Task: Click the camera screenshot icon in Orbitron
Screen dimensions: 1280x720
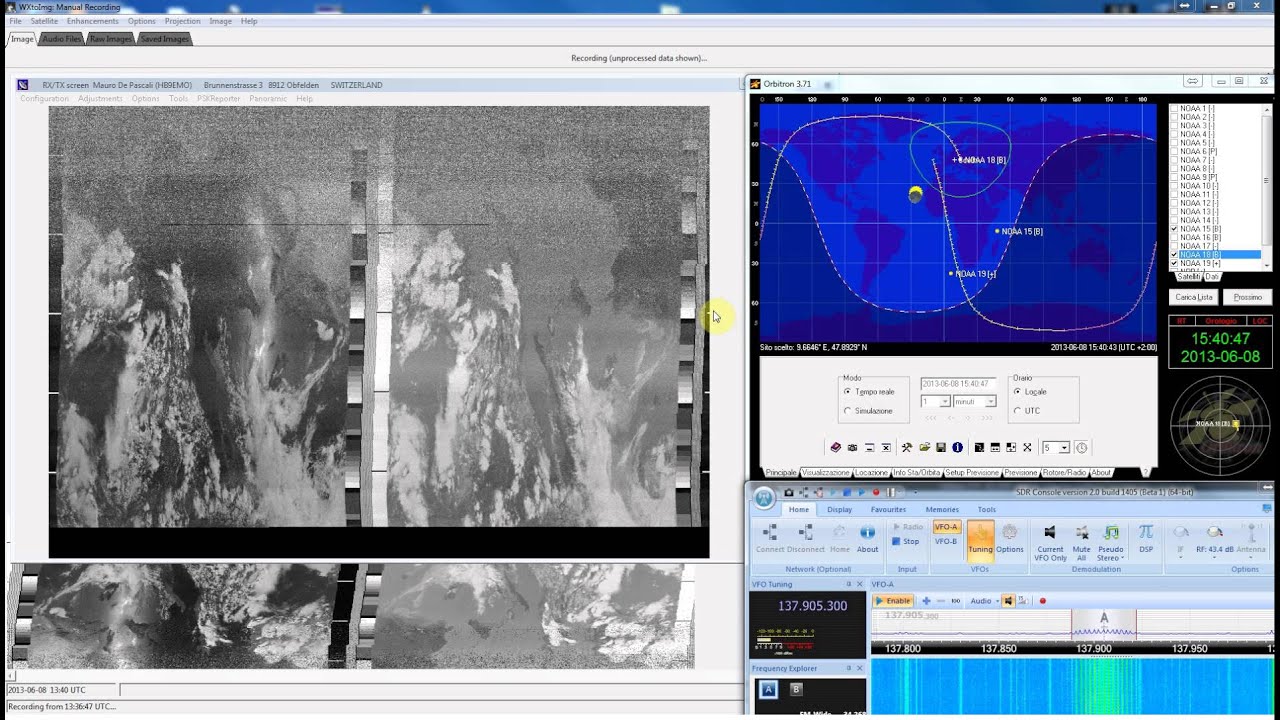Action: [852, 447]
